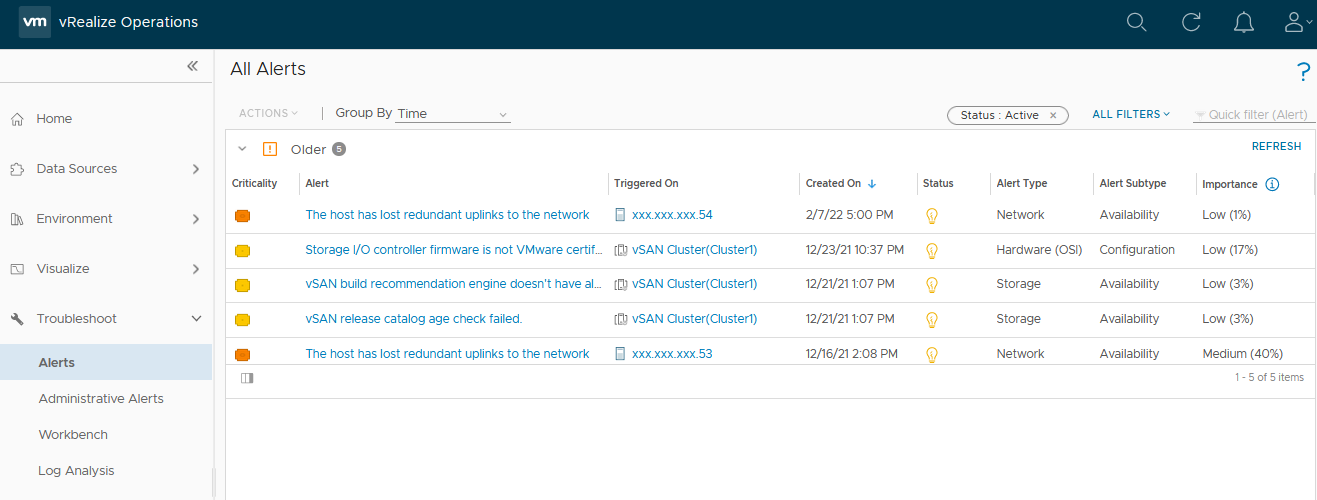This screenshot has width=1317, height=500.
Task: Click the Importance column info icon
Action: coord(1272,184)
